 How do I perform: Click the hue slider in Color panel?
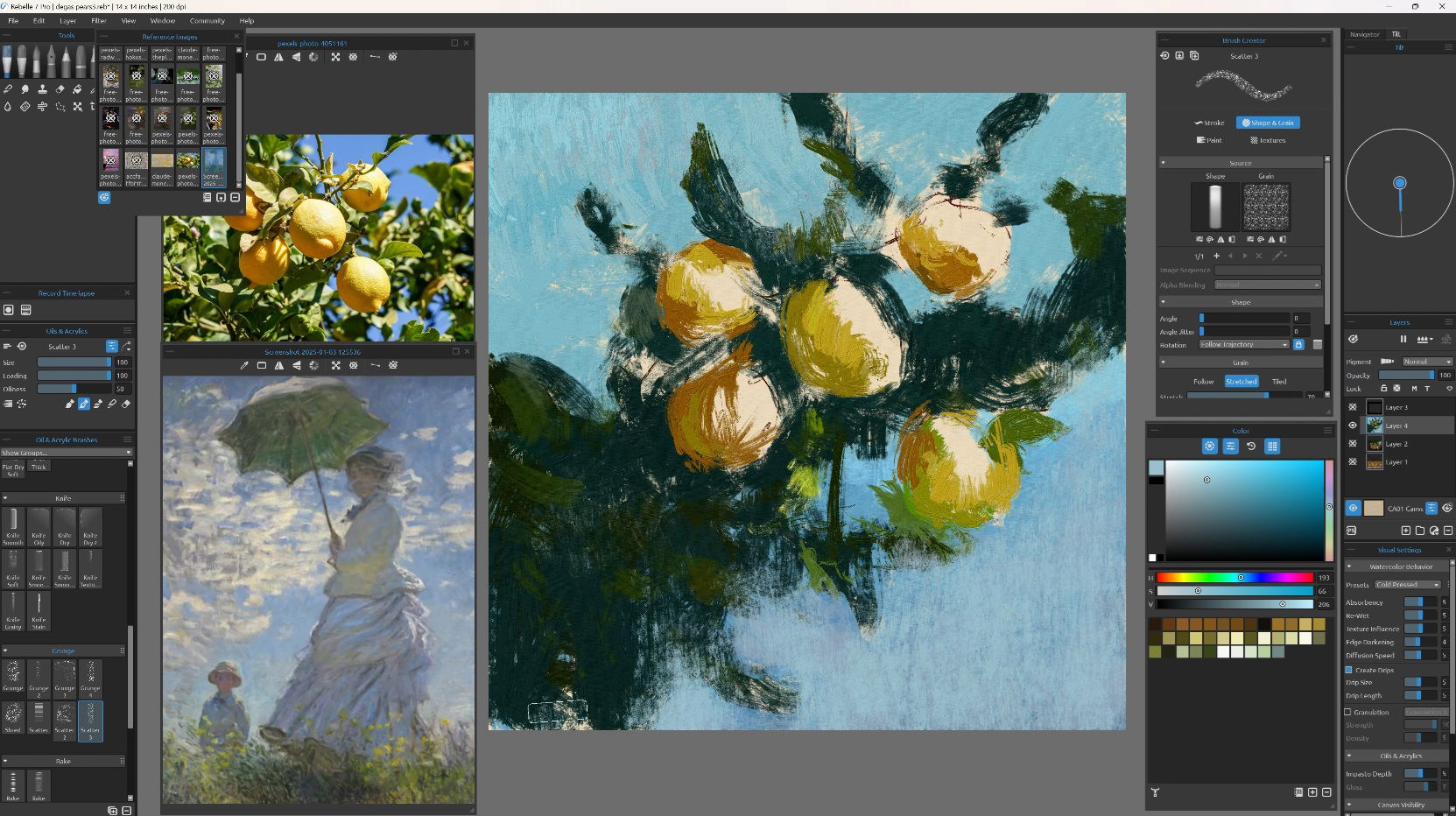[1234, 577]
